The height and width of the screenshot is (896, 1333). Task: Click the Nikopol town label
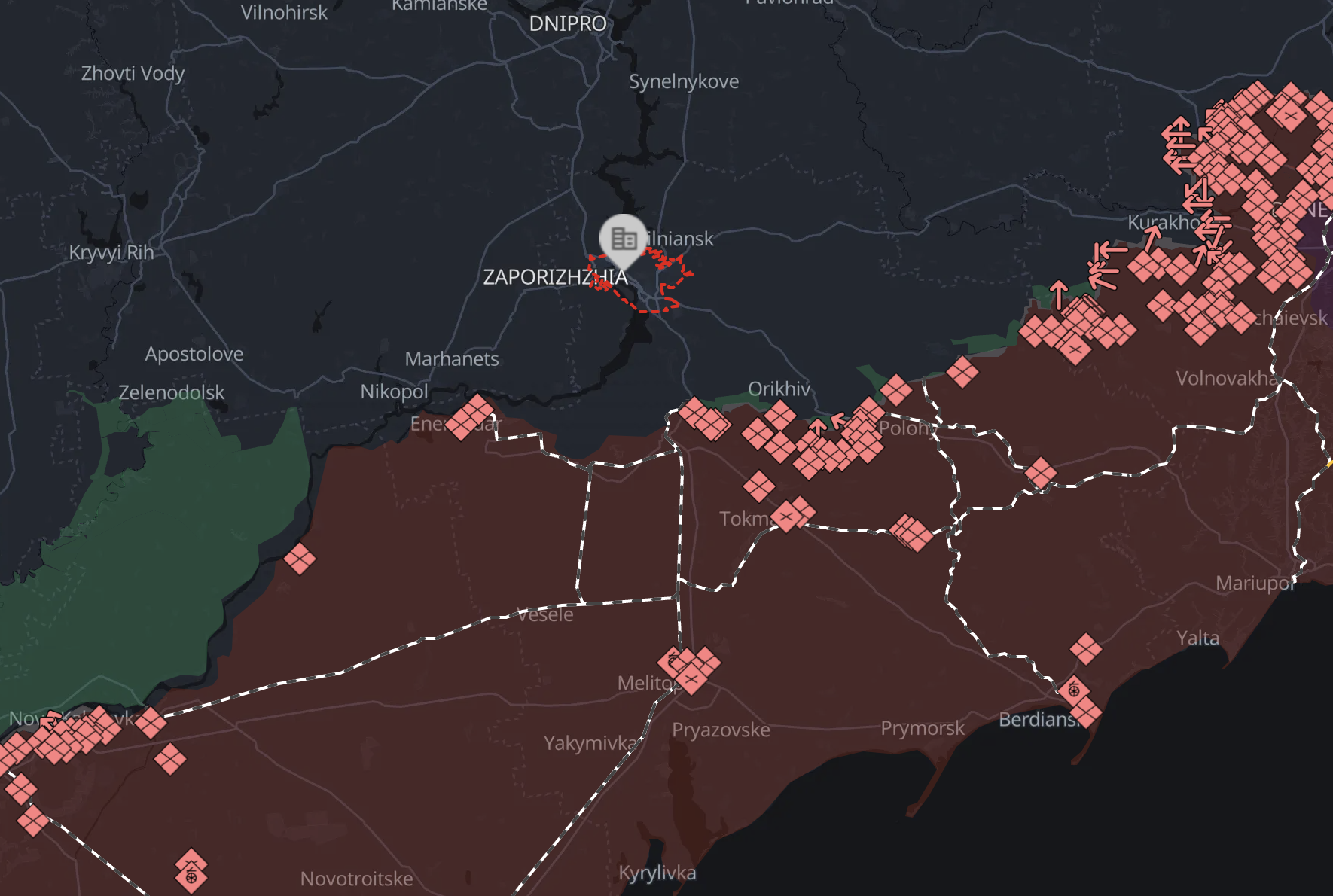[394, 392]
